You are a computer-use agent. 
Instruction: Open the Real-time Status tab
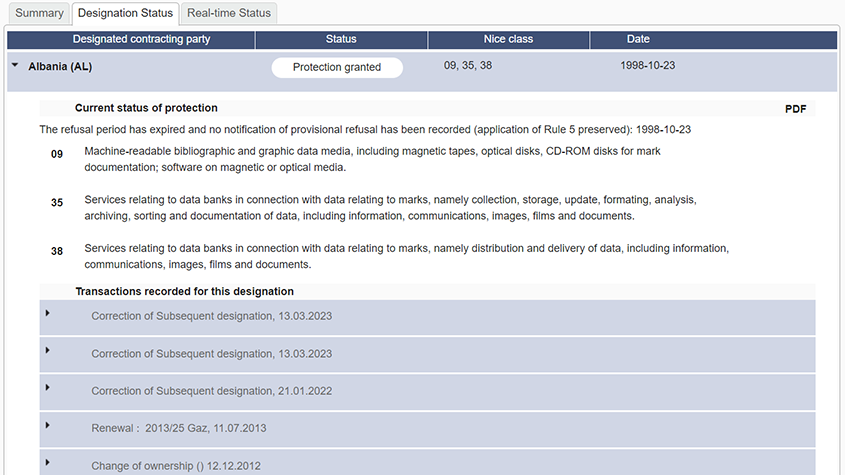[229, 13]
